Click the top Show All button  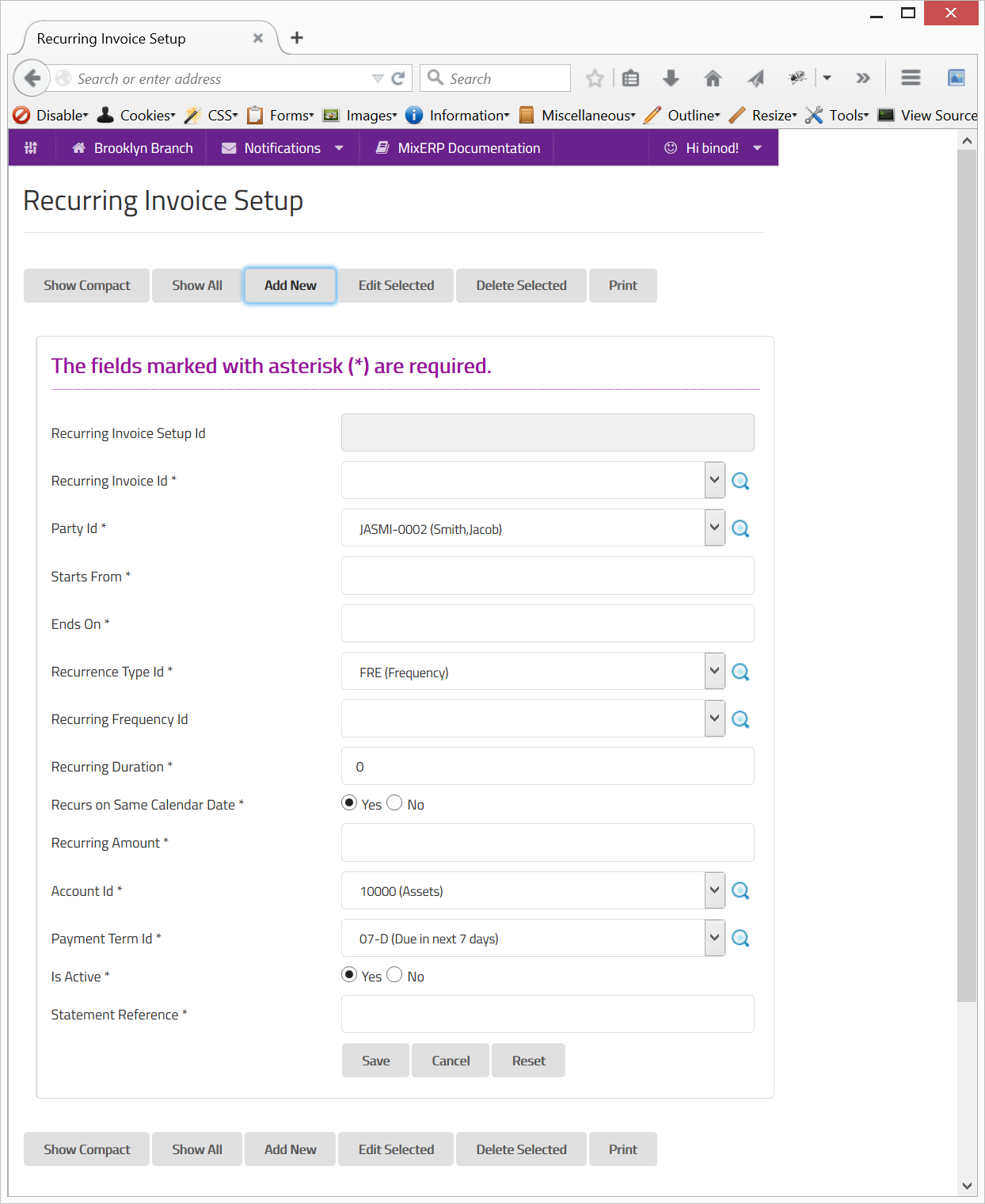coord(197,285)
